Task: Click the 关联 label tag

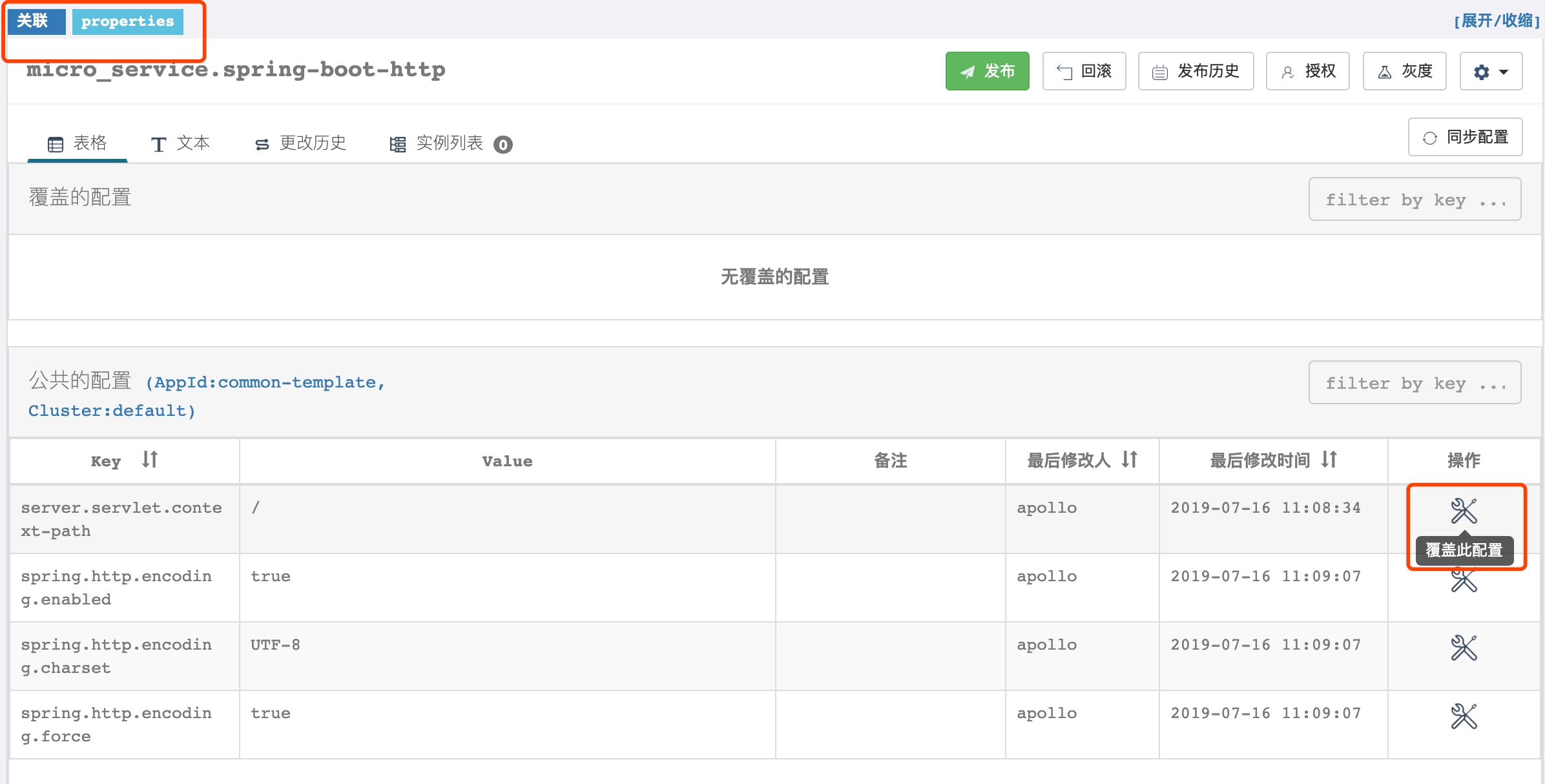Action: coord(36,21)
